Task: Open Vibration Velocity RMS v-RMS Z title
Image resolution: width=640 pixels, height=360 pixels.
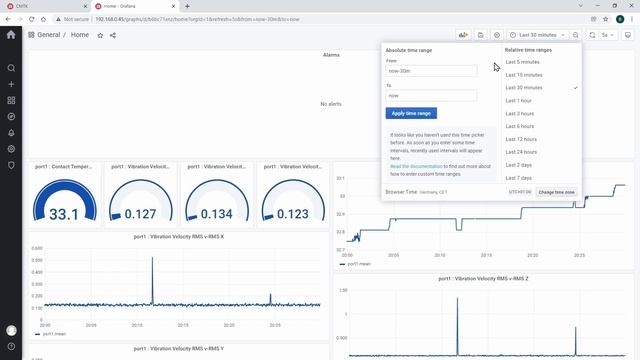Action: click(483, 279)
